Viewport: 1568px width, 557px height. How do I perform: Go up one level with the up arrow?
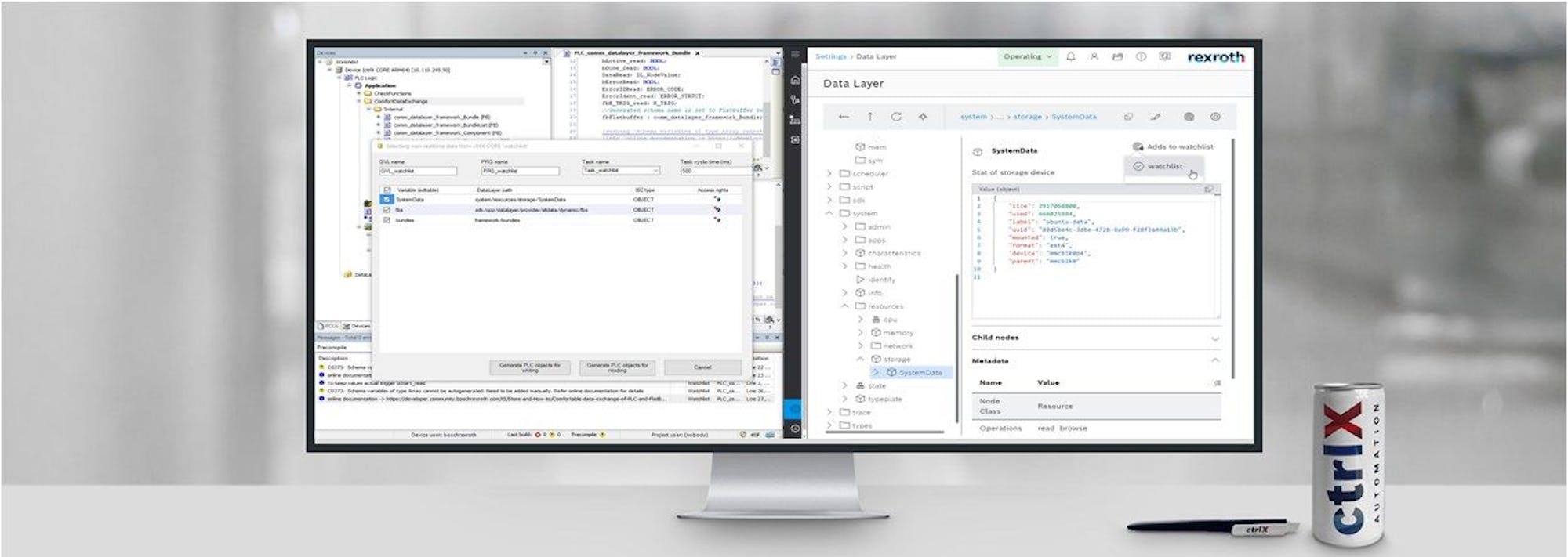coord(869,117)
